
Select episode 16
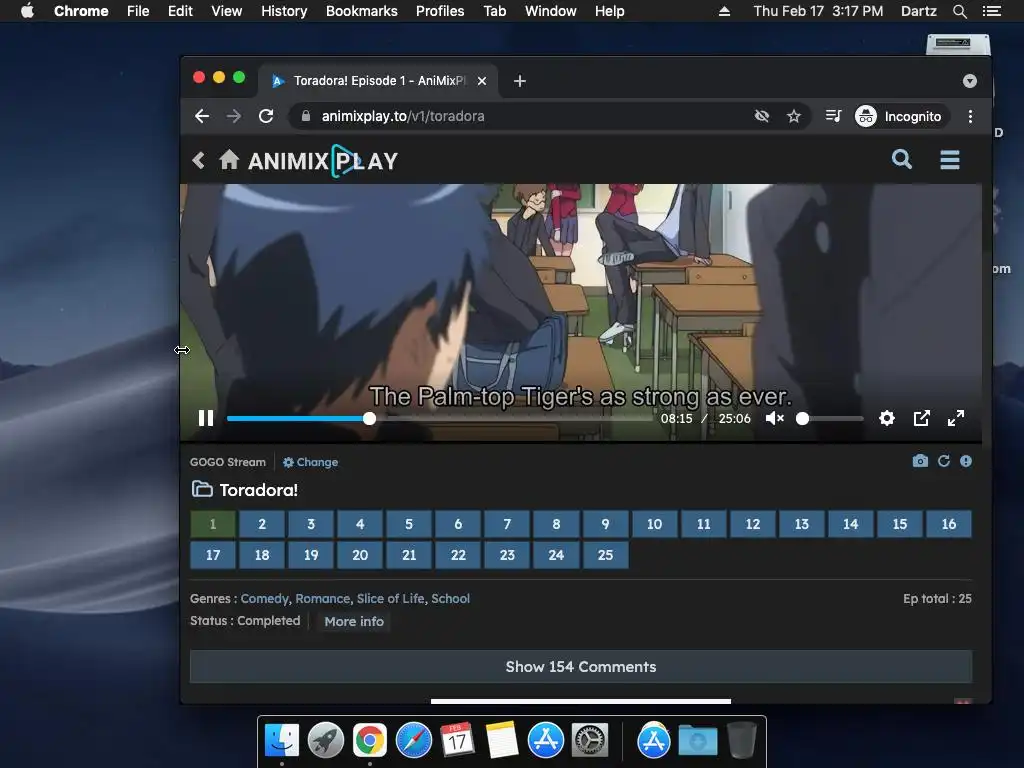point(949,524)
